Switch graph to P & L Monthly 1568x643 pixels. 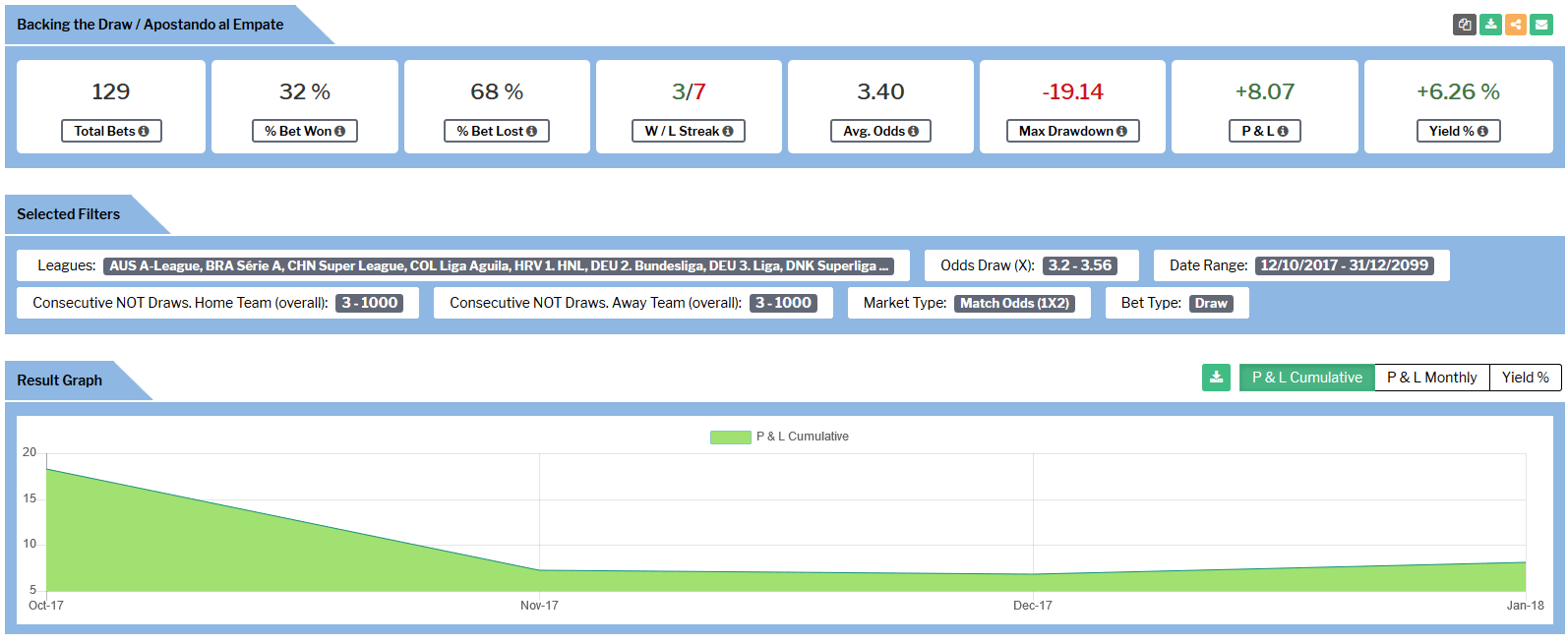pos(1431,378)
